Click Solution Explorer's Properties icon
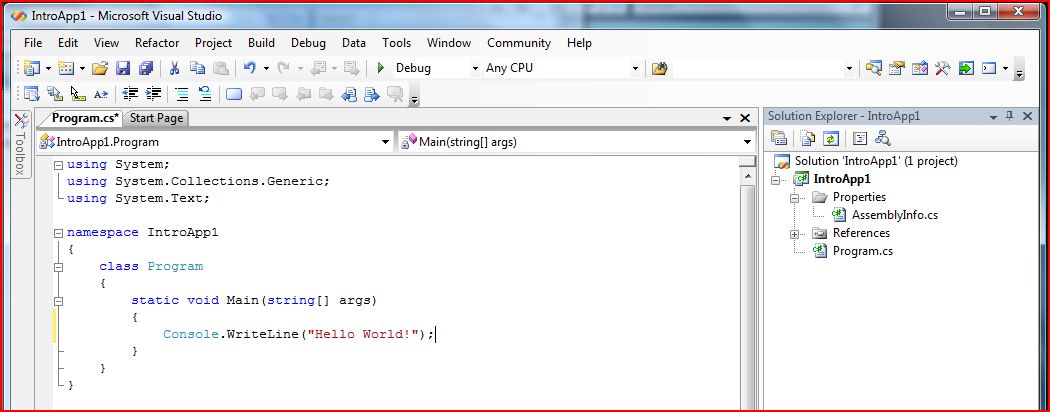The width and height of the screenshot is (1050, 412). [x=779, y=139]
